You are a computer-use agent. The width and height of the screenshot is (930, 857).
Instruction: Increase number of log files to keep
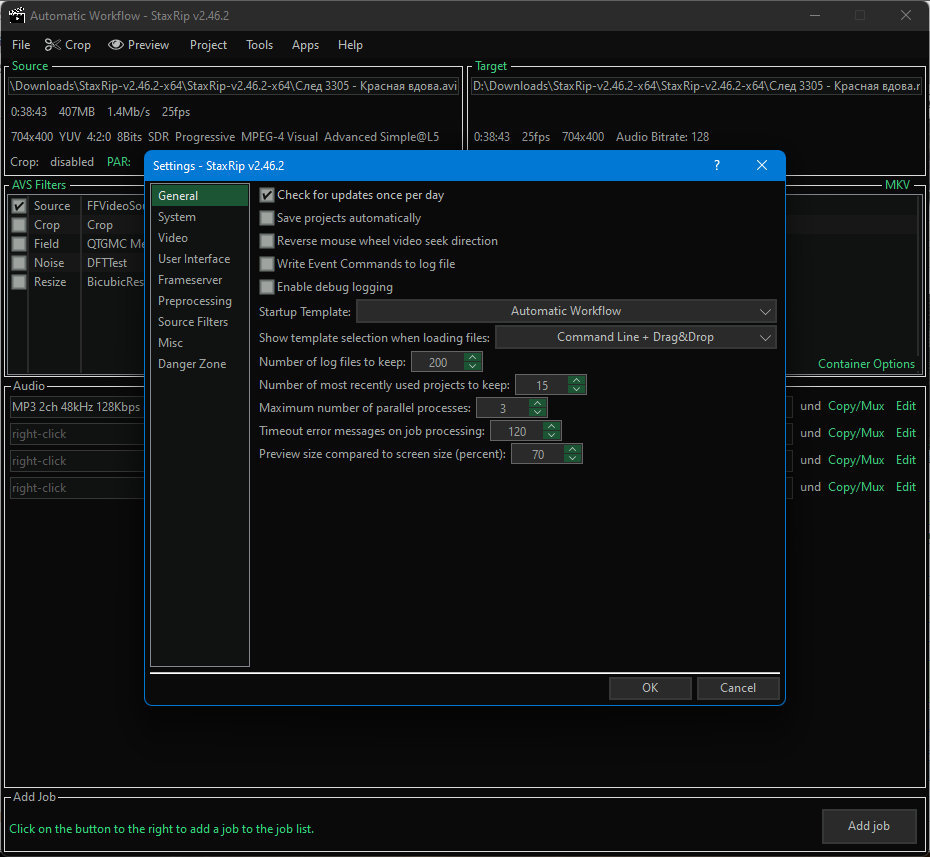[473, 357]
